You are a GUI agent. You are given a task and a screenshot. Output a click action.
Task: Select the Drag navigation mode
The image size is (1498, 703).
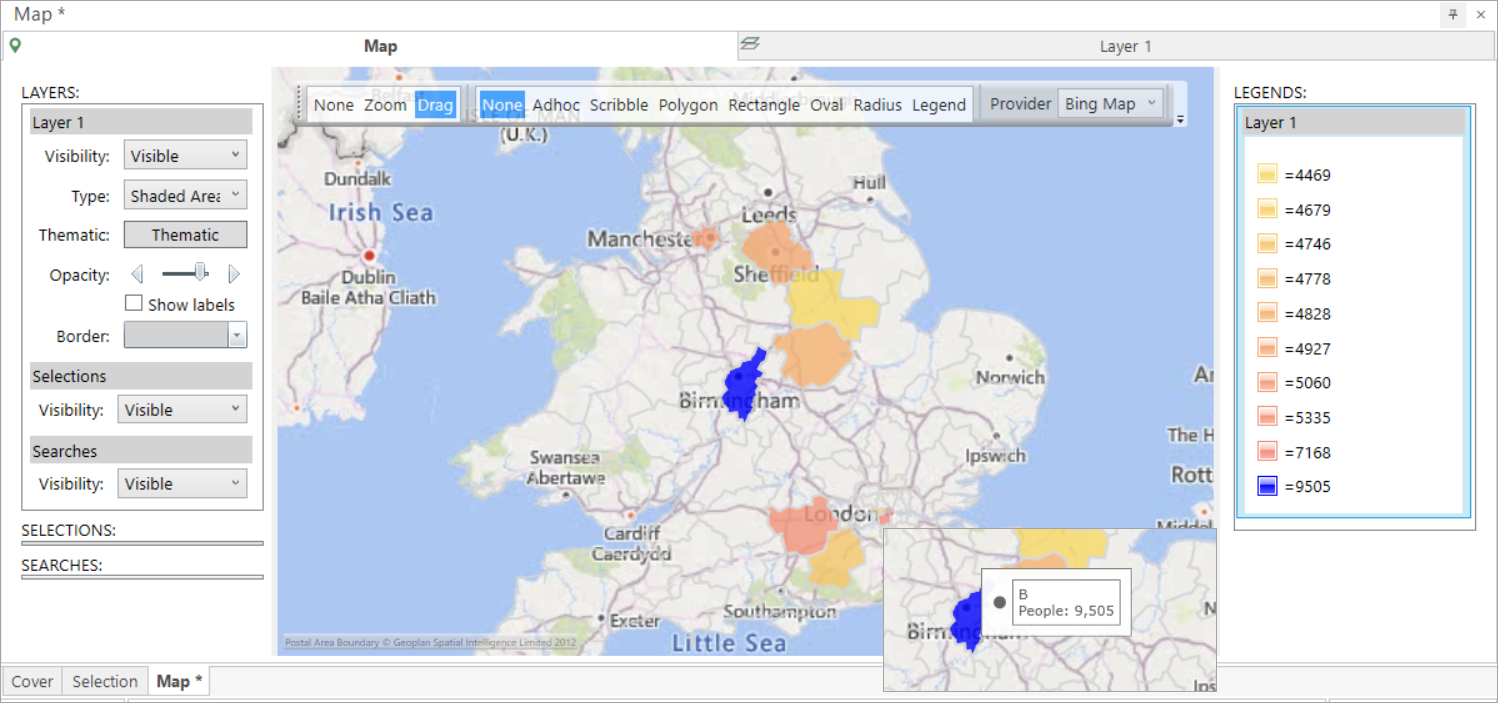[435, 105]
